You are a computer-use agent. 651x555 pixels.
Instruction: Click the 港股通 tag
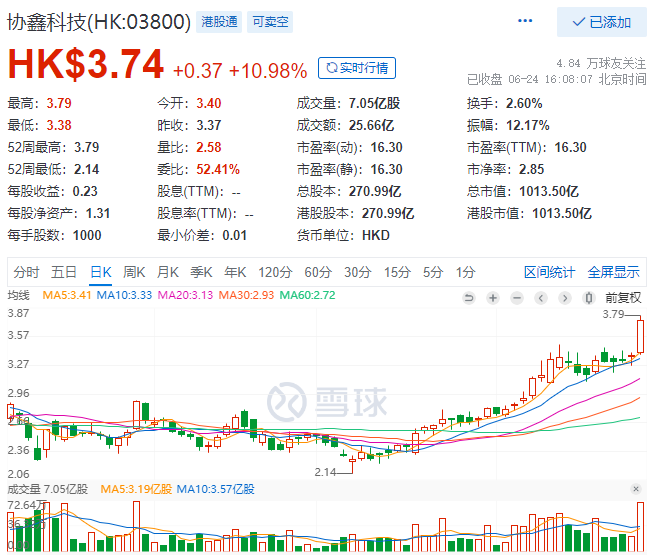click(x=219, y=22)
